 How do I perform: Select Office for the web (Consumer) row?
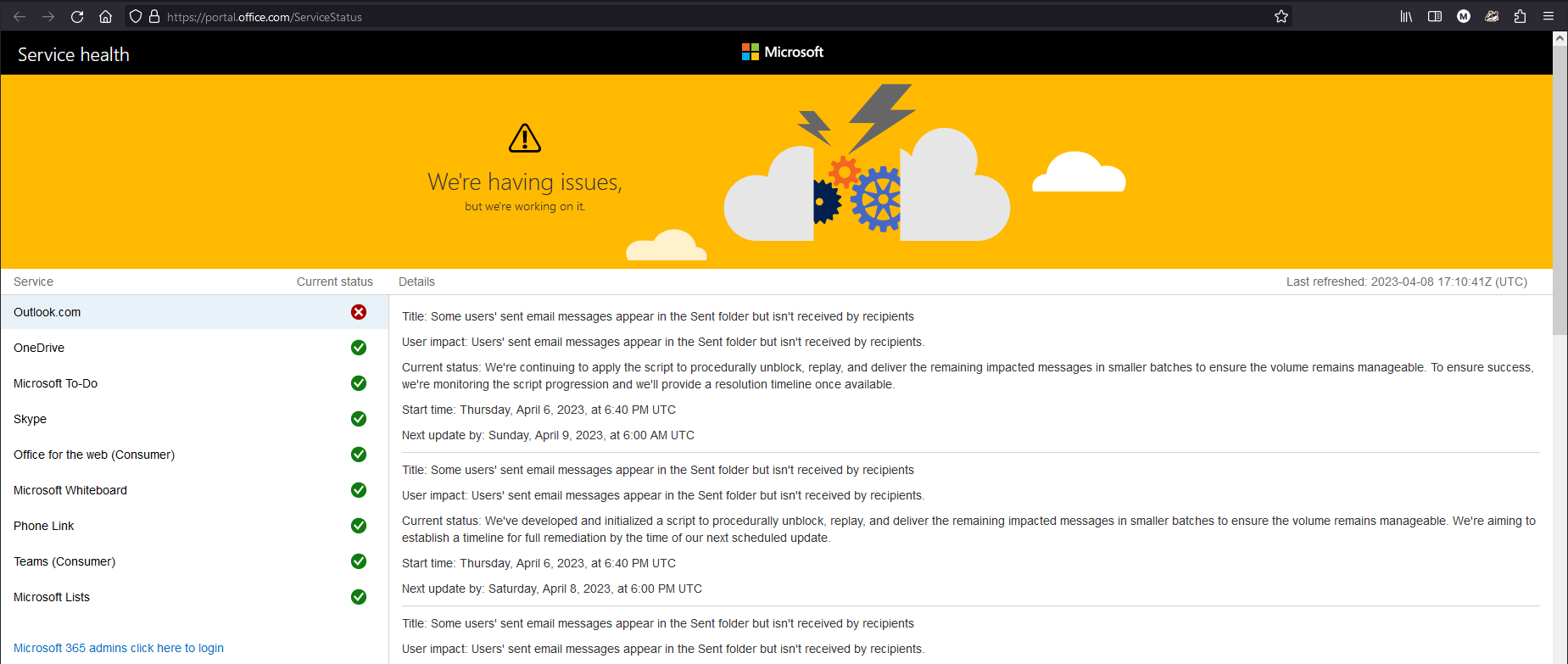(194, 455)
